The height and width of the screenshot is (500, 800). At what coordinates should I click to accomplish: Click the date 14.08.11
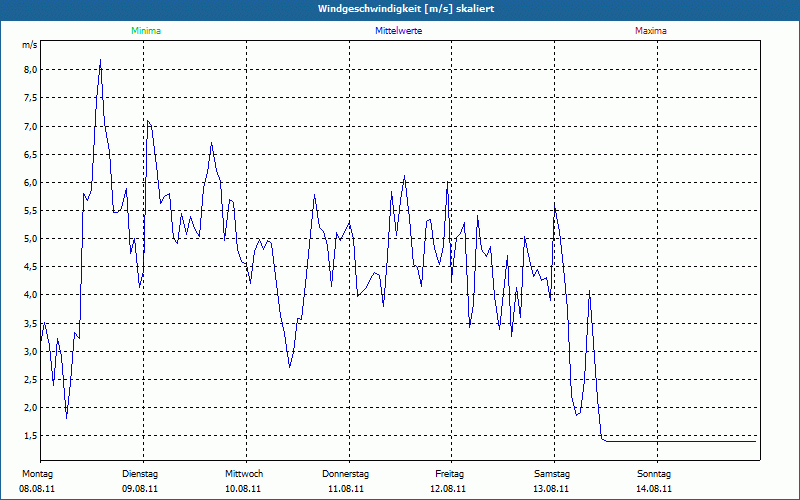pyautogui.click(x=654, y=489)
